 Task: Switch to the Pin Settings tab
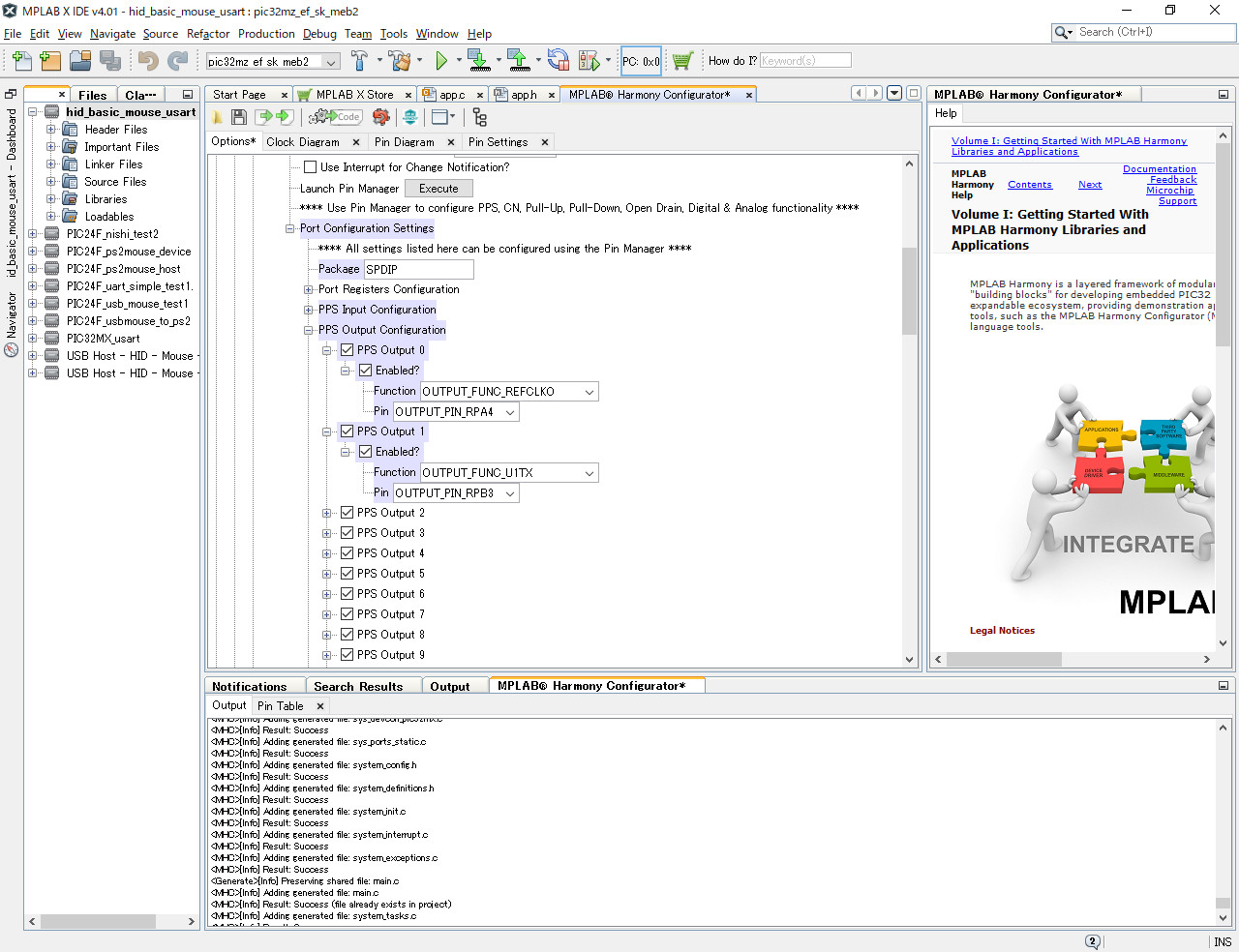498,142
